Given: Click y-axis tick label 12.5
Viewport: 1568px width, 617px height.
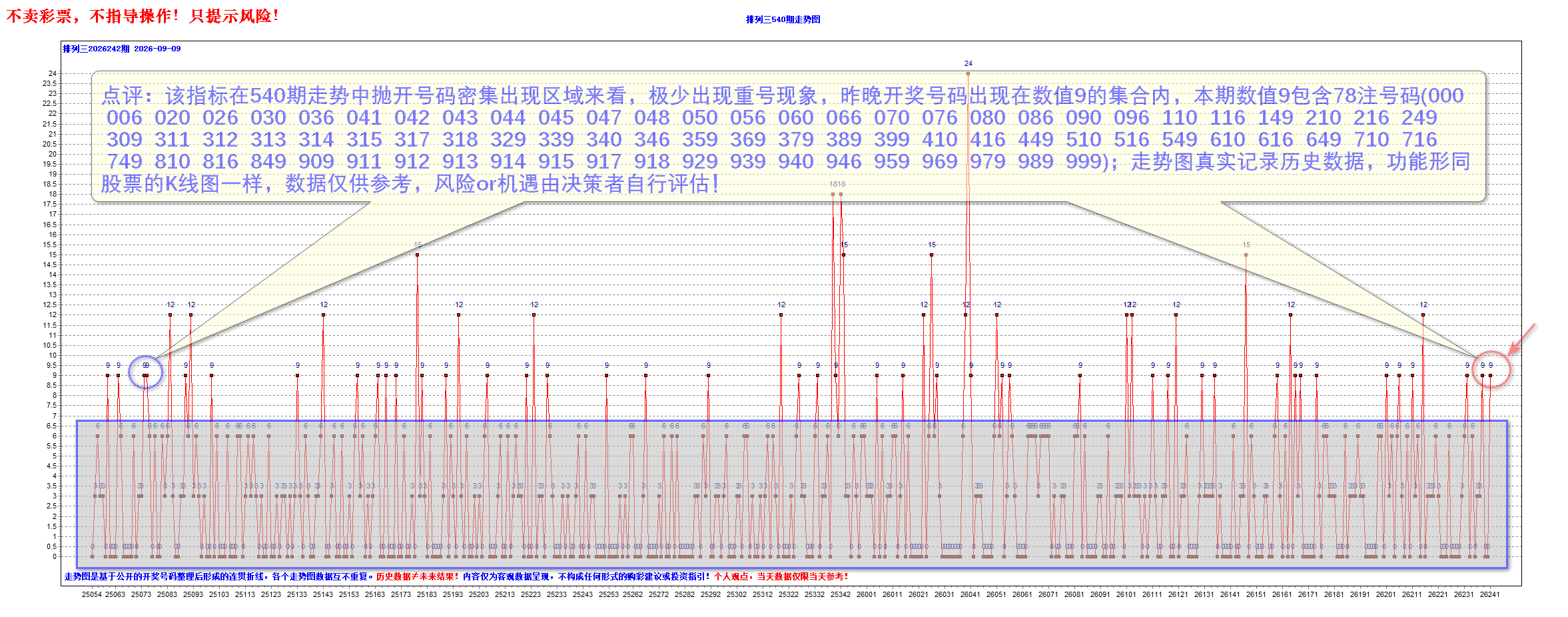Looking at the screenshot, I should pyautogui.click(x=50, y=305).
